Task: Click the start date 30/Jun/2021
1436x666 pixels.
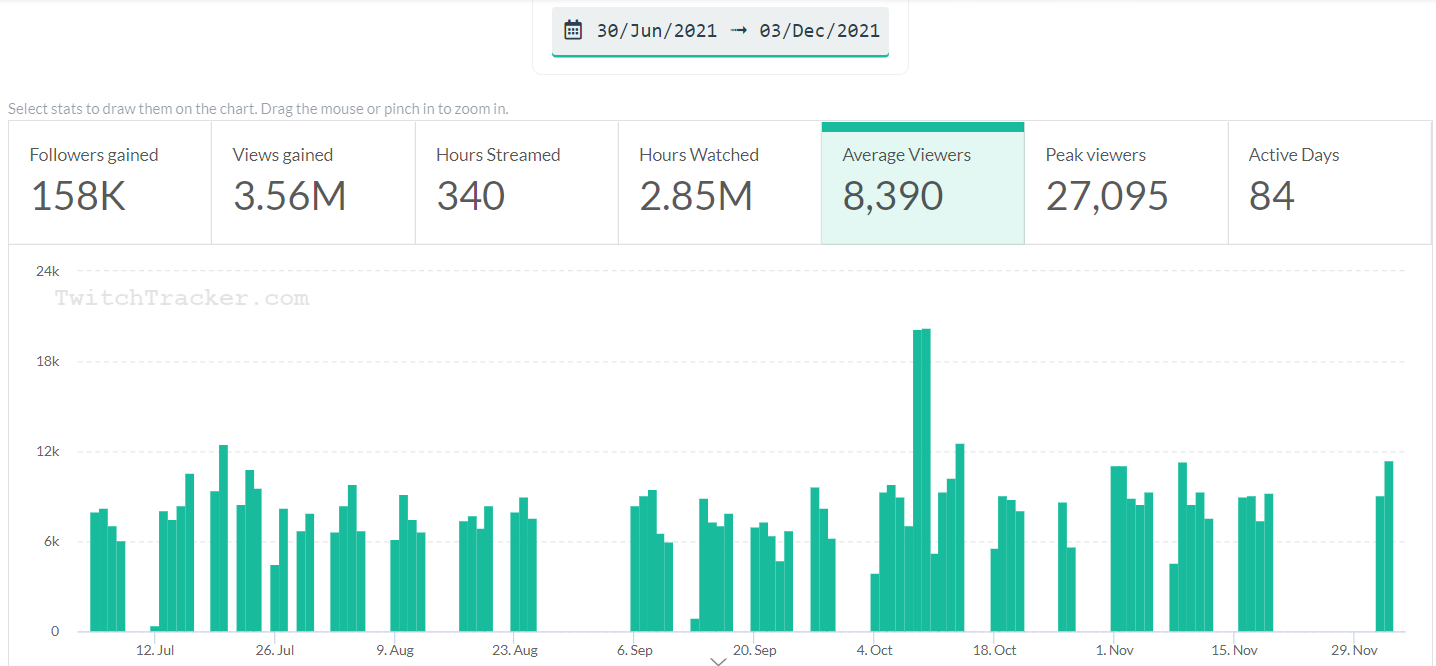Action: 656,30
